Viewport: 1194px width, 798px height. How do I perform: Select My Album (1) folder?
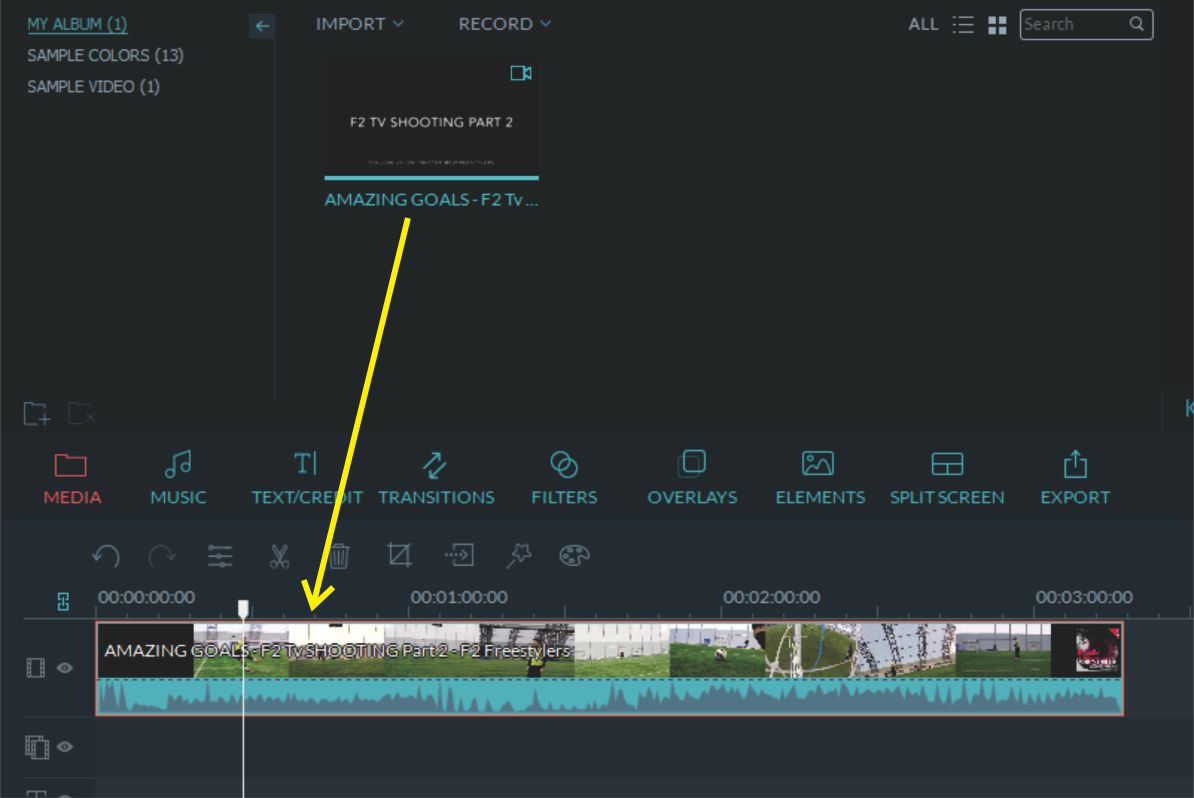77,24
